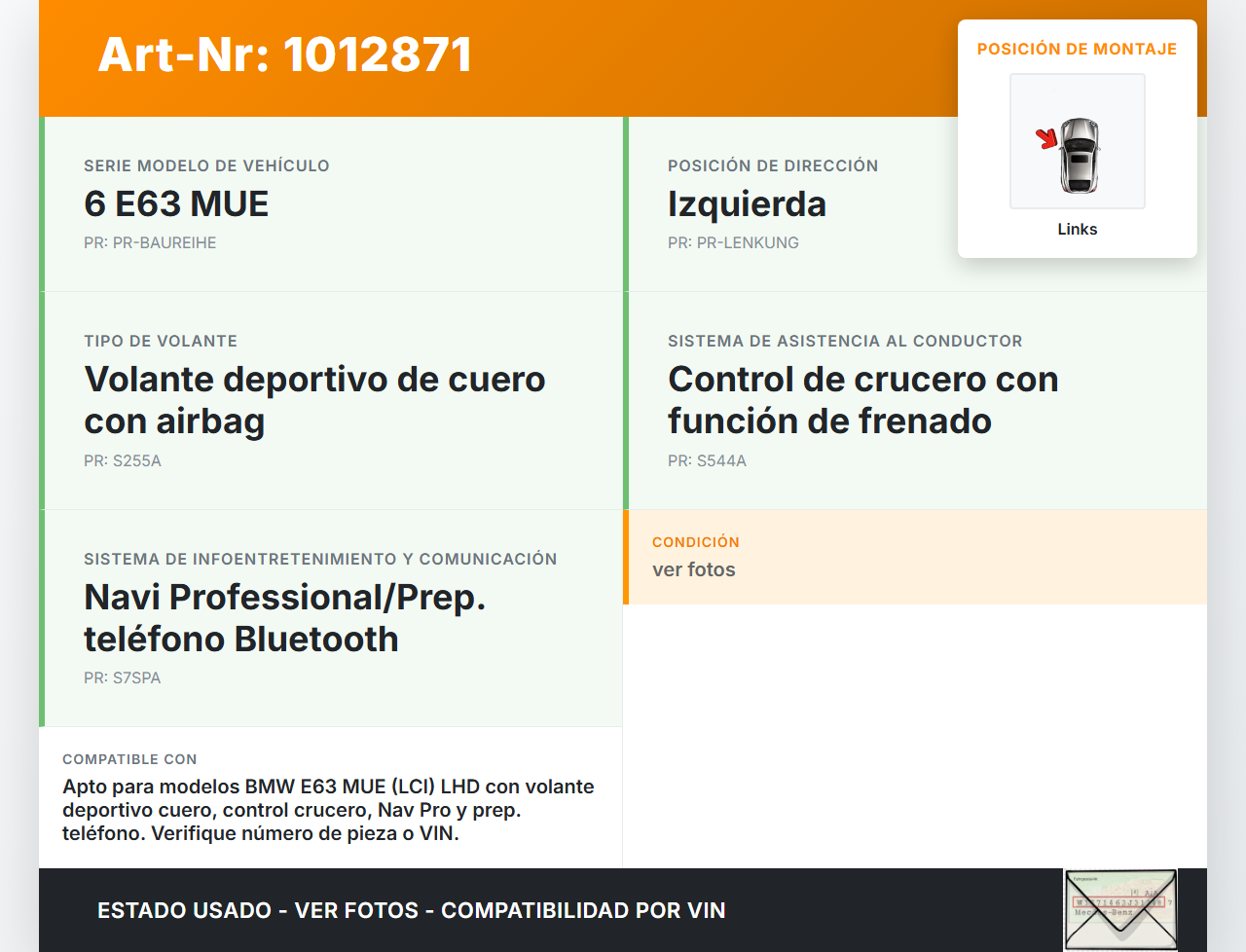
Task: Click "SISTEMA DE ASISTENCIA AL CONDUCTOR" label
Action: click(x=845, y=341)
